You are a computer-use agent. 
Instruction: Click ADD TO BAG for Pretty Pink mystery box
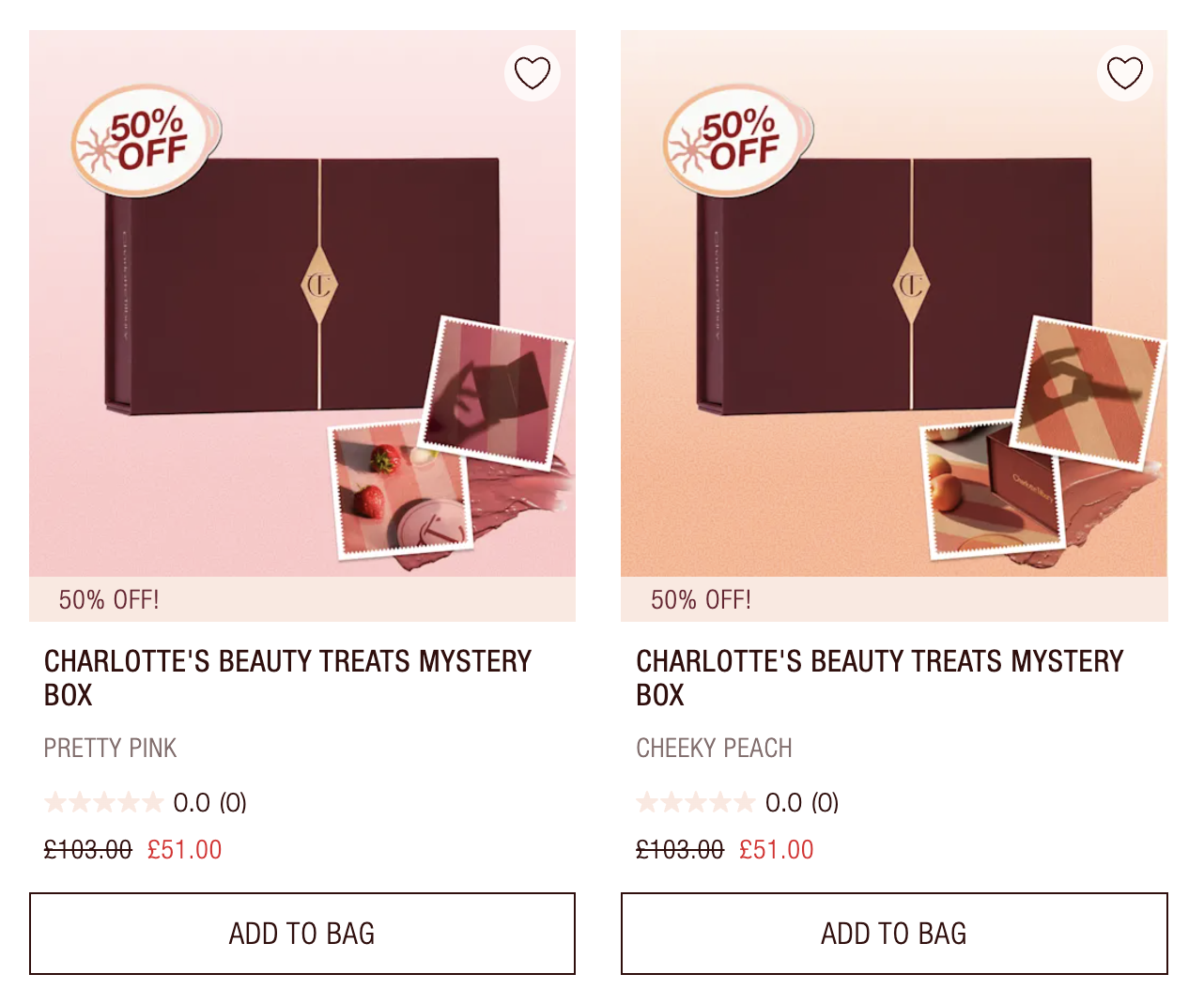[x=301, y=933]
